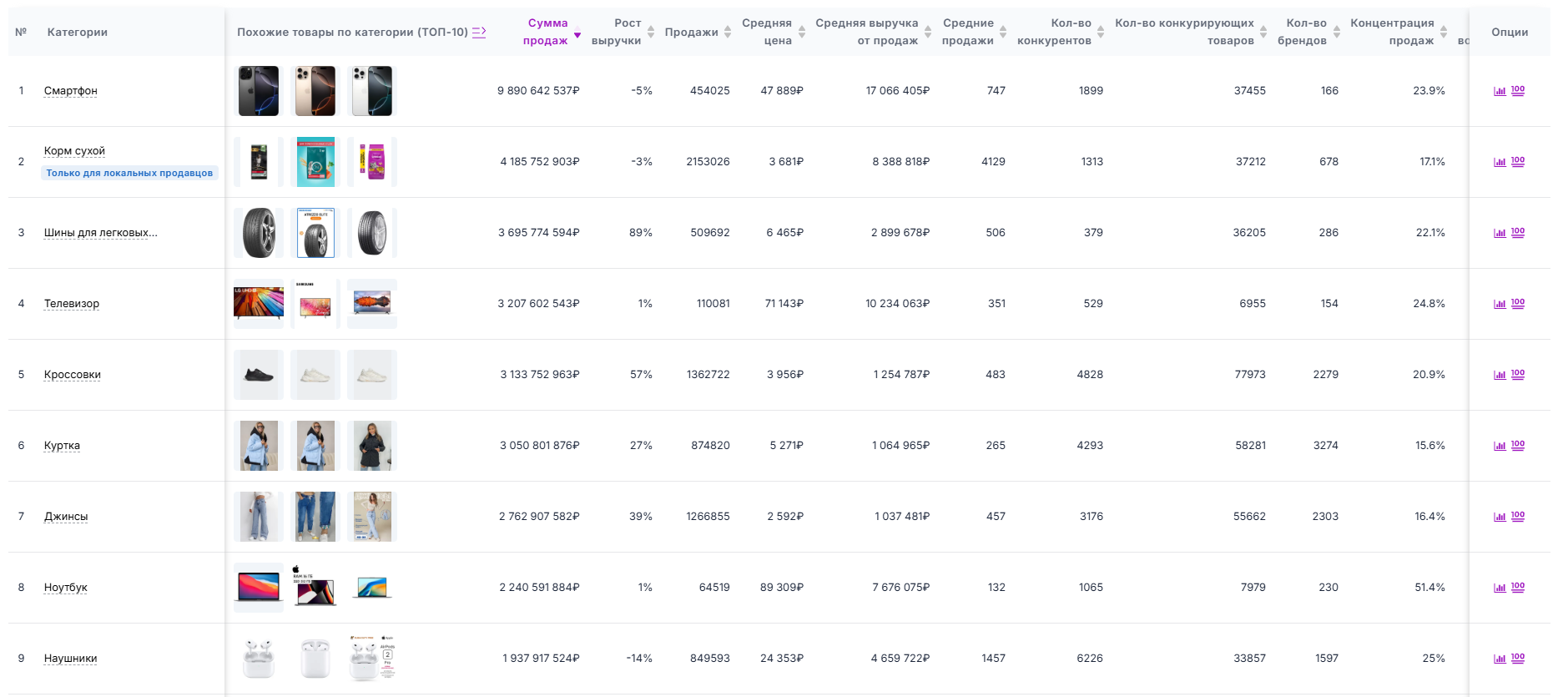Open the Телевизор category link
This screenshot has width=1568, height=697.
(x=72, y=304)
